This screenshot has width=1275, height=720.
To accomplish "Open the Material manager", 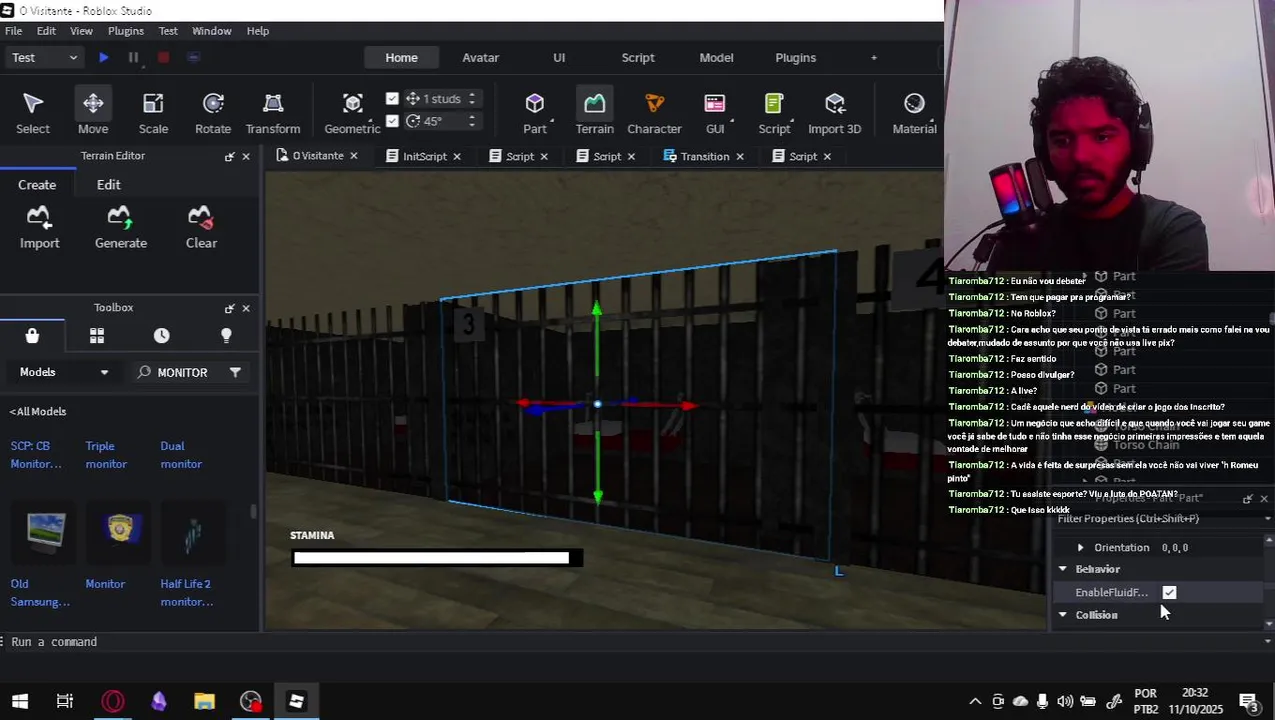I will click(x=914, y=113).
